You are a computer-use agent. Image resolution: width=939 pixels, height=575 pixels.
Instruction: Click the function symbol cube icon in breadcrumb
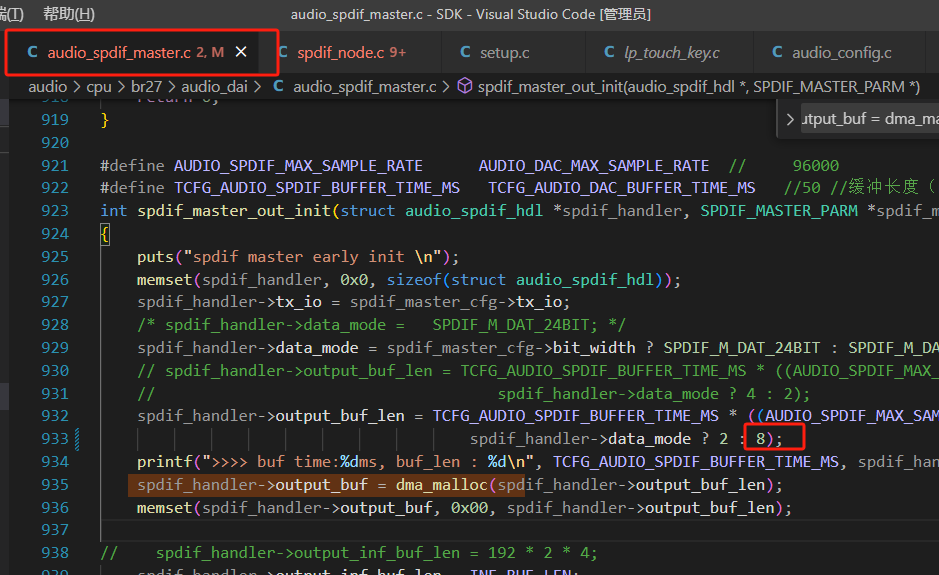465,86
